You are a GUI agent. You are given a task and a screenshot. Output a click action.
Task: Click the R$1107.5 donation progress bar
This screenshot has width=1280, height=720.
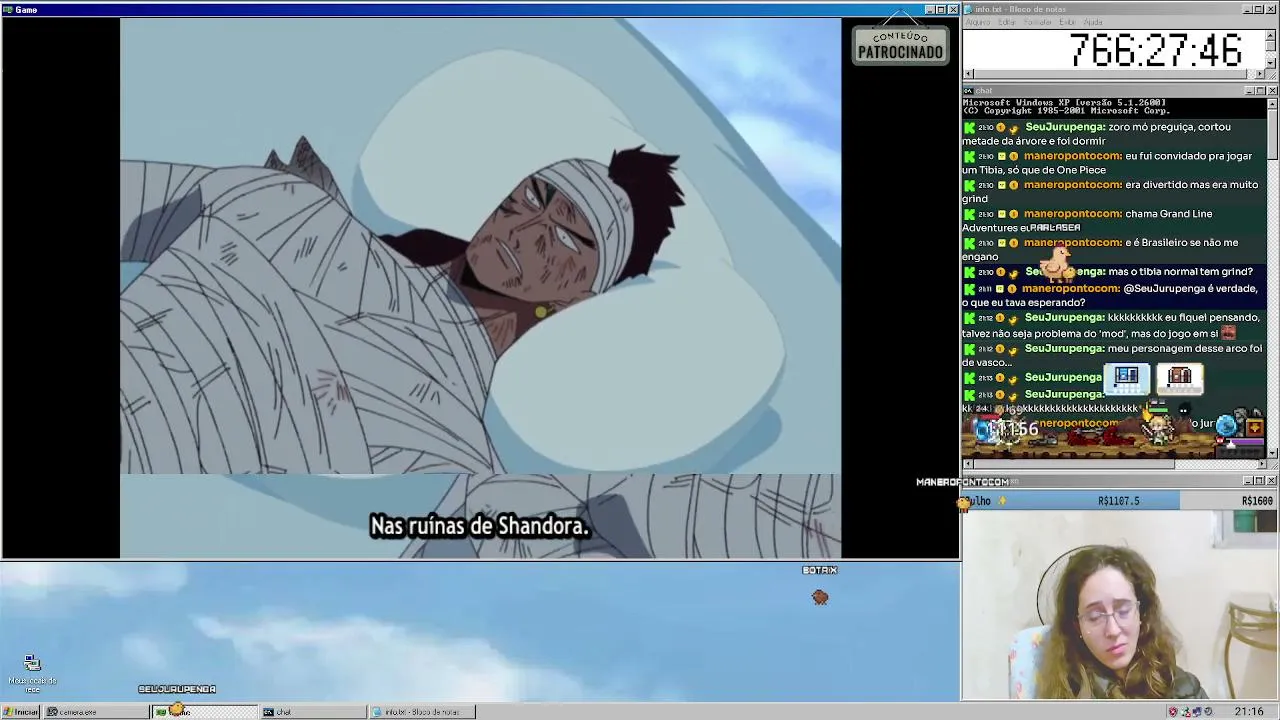1071,501
